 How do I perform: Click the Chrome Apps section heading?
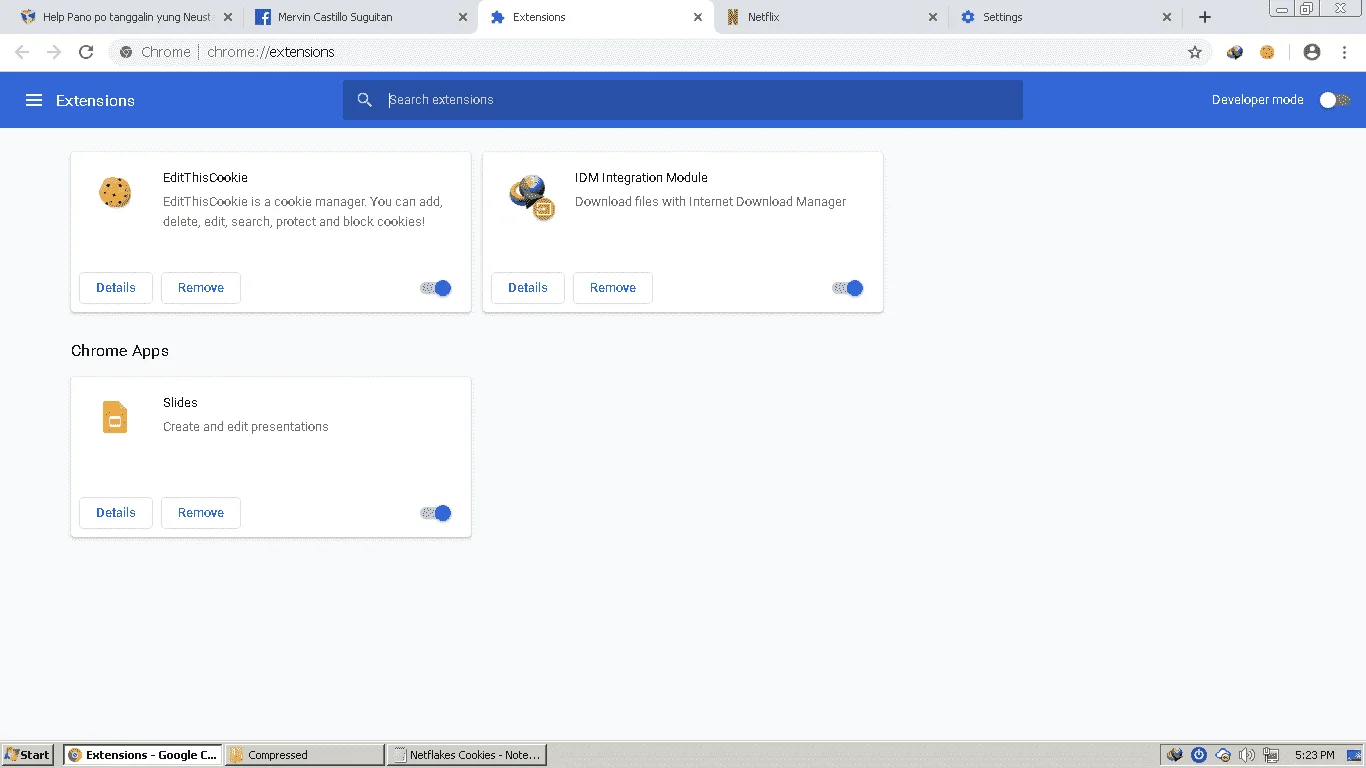pos(120,351)
